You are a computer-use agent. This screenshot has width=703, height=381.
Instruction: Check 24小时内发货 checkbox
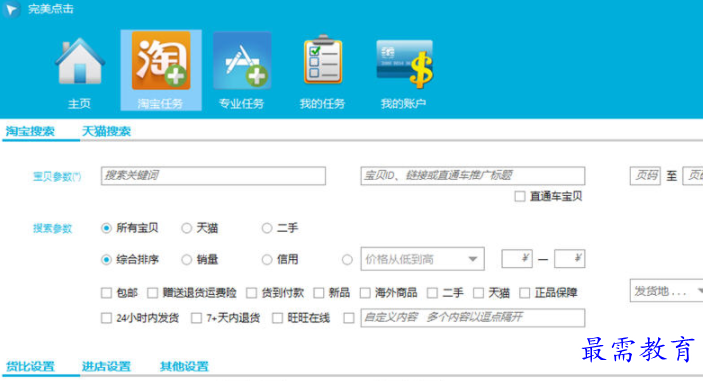click(106, 318)
